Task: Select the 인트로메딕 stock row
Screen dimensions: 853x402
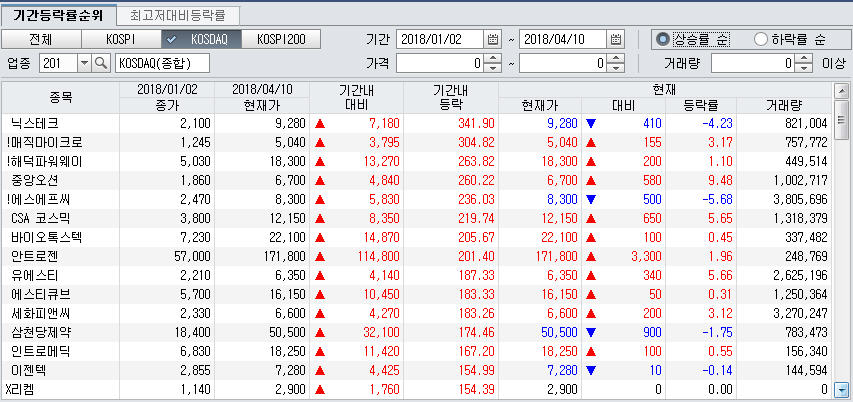Action: coord(417,351)
